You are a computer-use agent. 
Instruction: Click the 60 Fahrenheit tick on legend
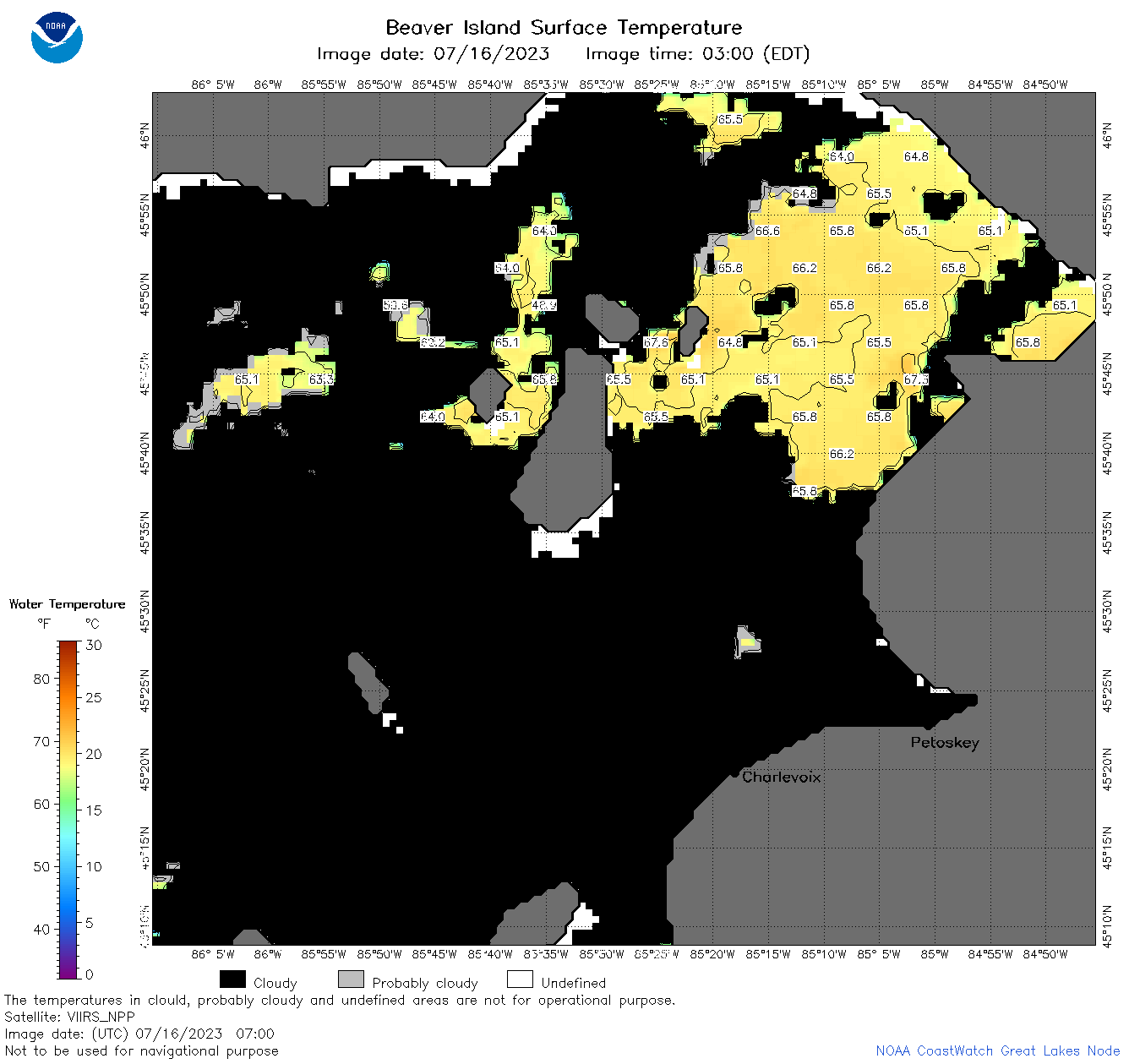click(41, 804)
